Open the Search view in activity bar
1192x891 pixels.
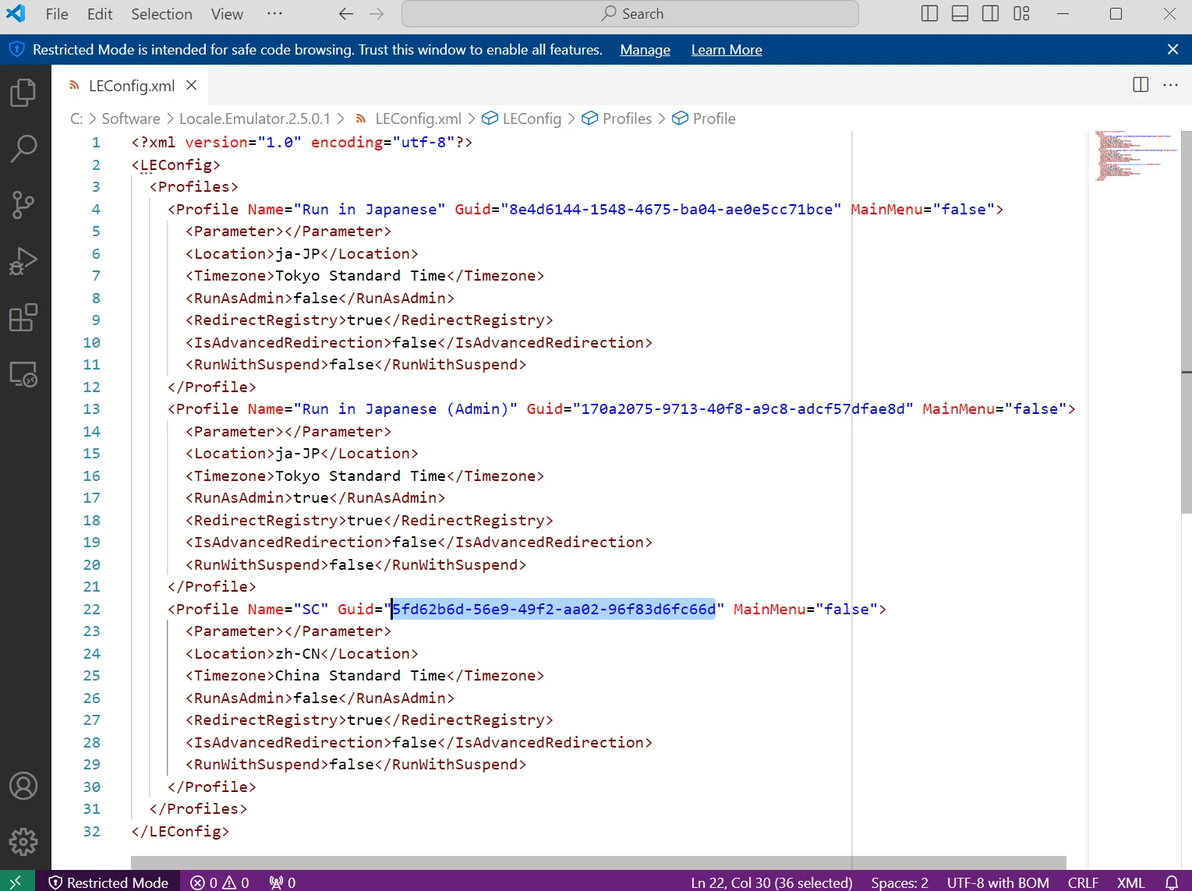click(x=23, y=149)
